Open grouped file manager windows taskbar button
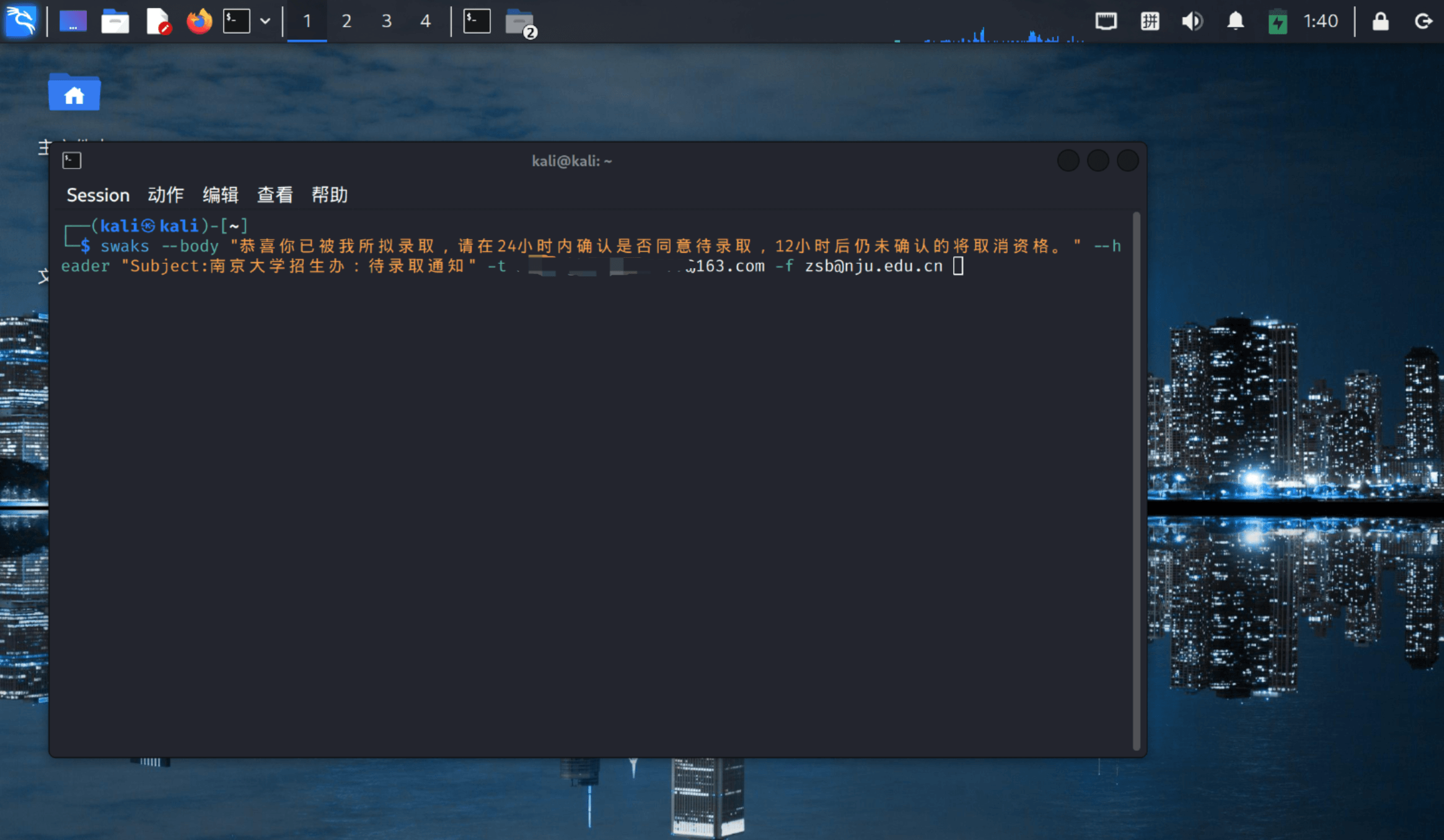Screen dimensions: 1444x840 pos(519,22)
